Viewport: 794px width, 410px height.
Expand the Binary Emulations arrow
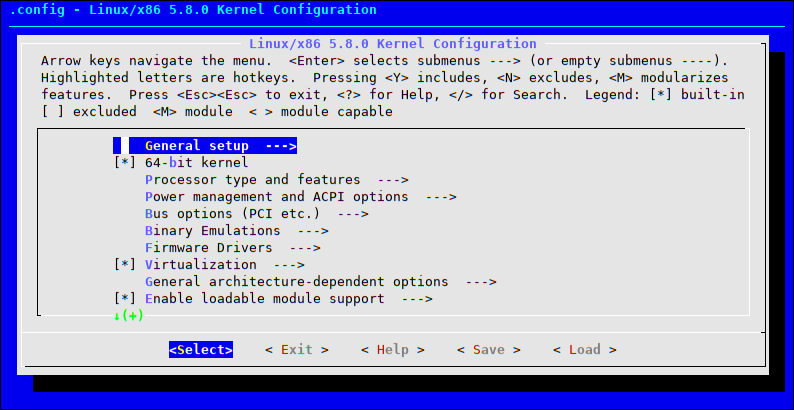click(x=313, y=231)
